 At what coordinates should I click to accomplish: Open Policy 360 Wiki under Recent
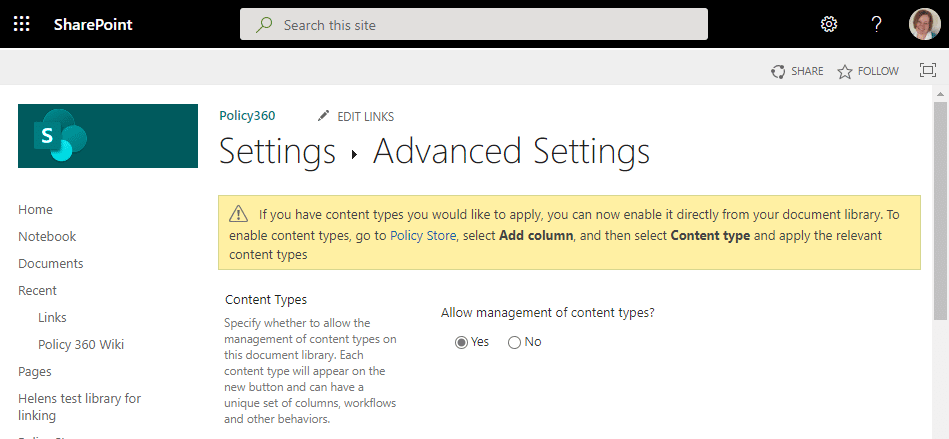point(81,345)
